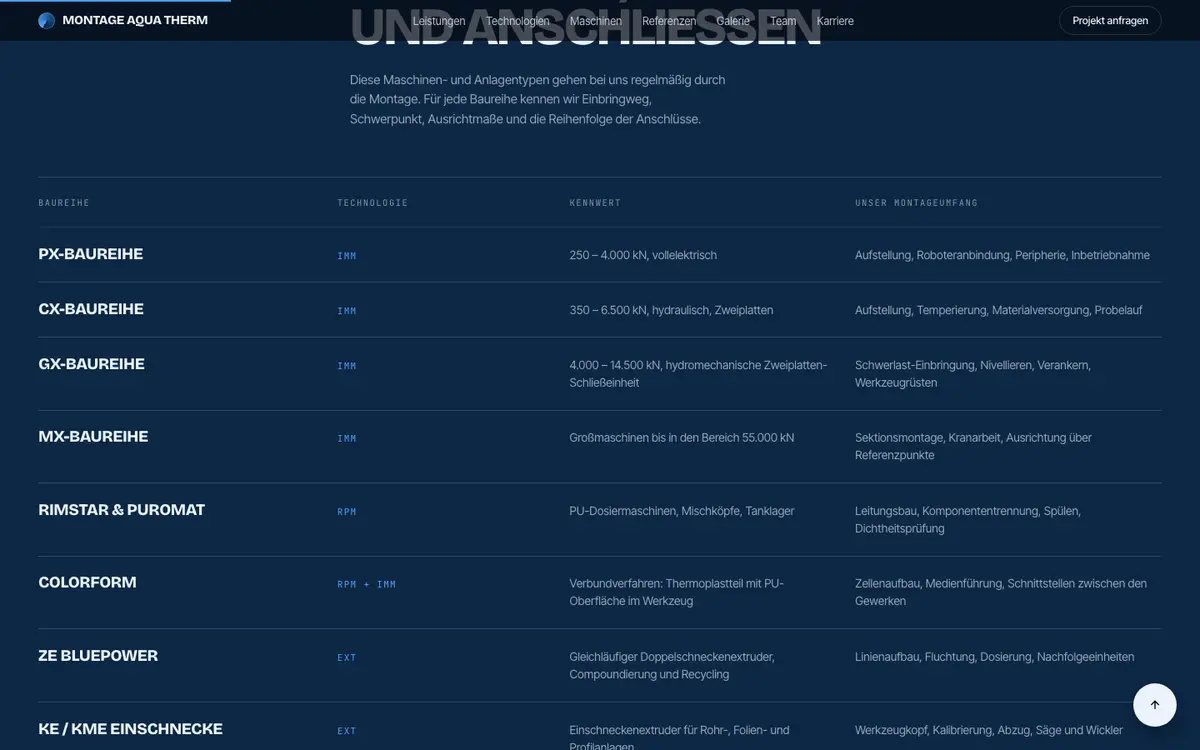This screenshot has width=1200, height=750.
Task: Click the 'Einschneckenextruder für Rohr-' cell
Action: (x=680, y=738)
